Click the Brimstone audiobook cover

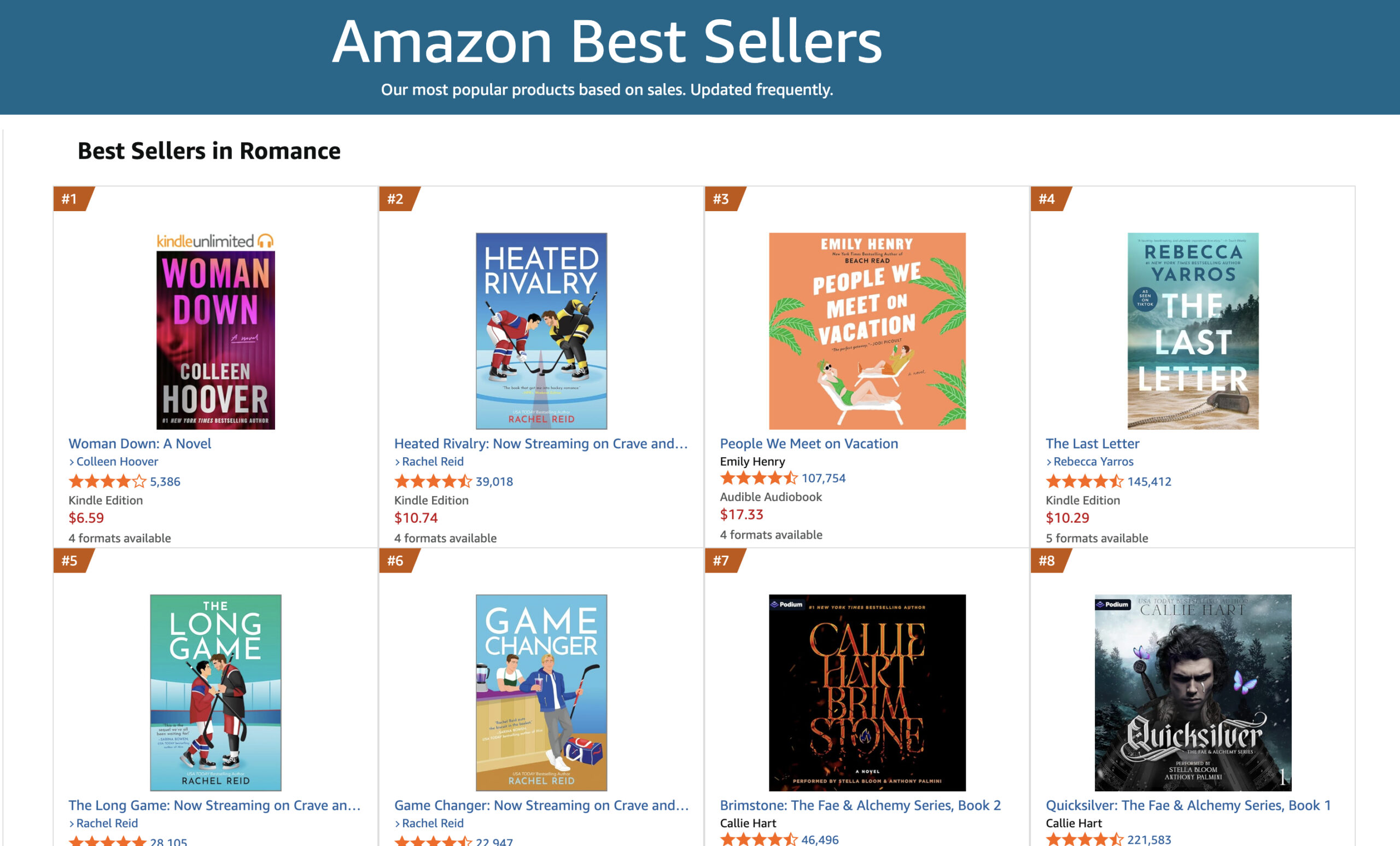(x=867, y=692)
